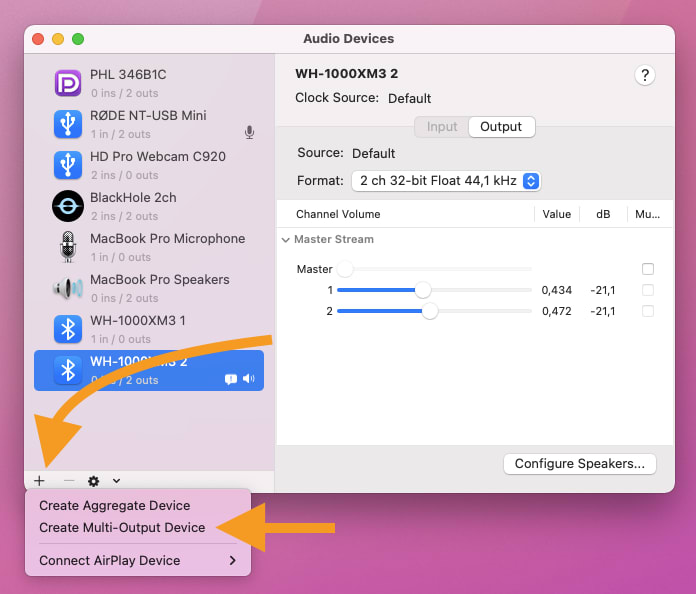Screen dimensions: 696x594
Task: Open the gear settings action menu
Action: coord(93,481)
